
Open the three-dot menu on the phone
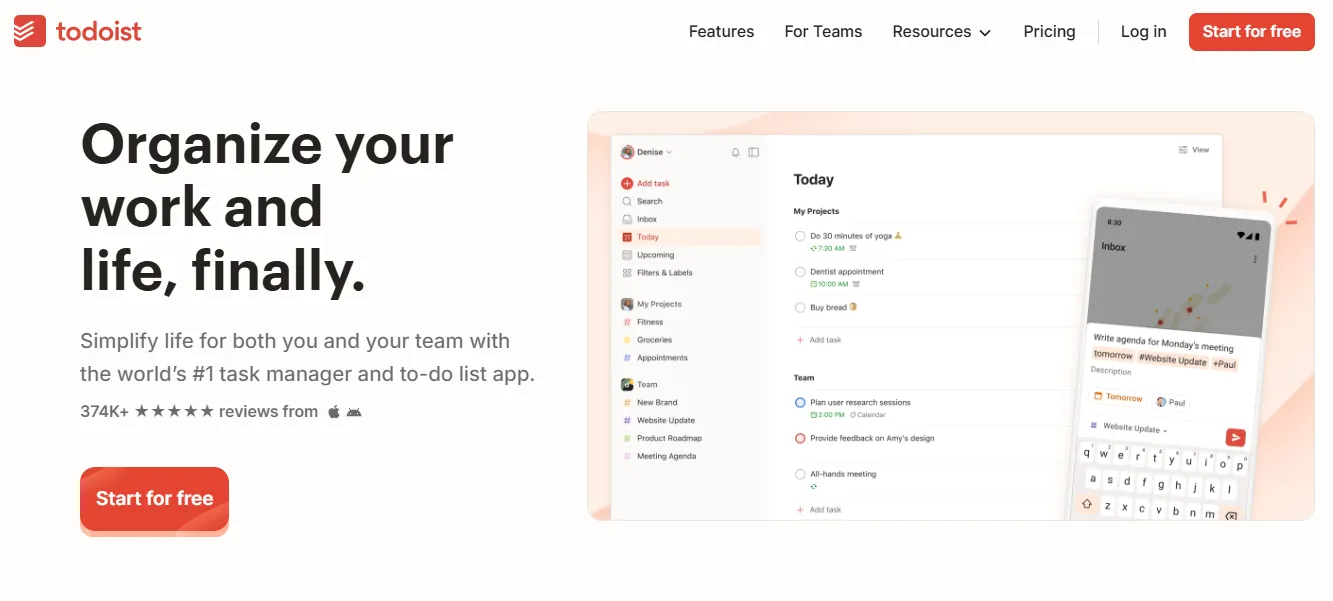coord(1255,259)
